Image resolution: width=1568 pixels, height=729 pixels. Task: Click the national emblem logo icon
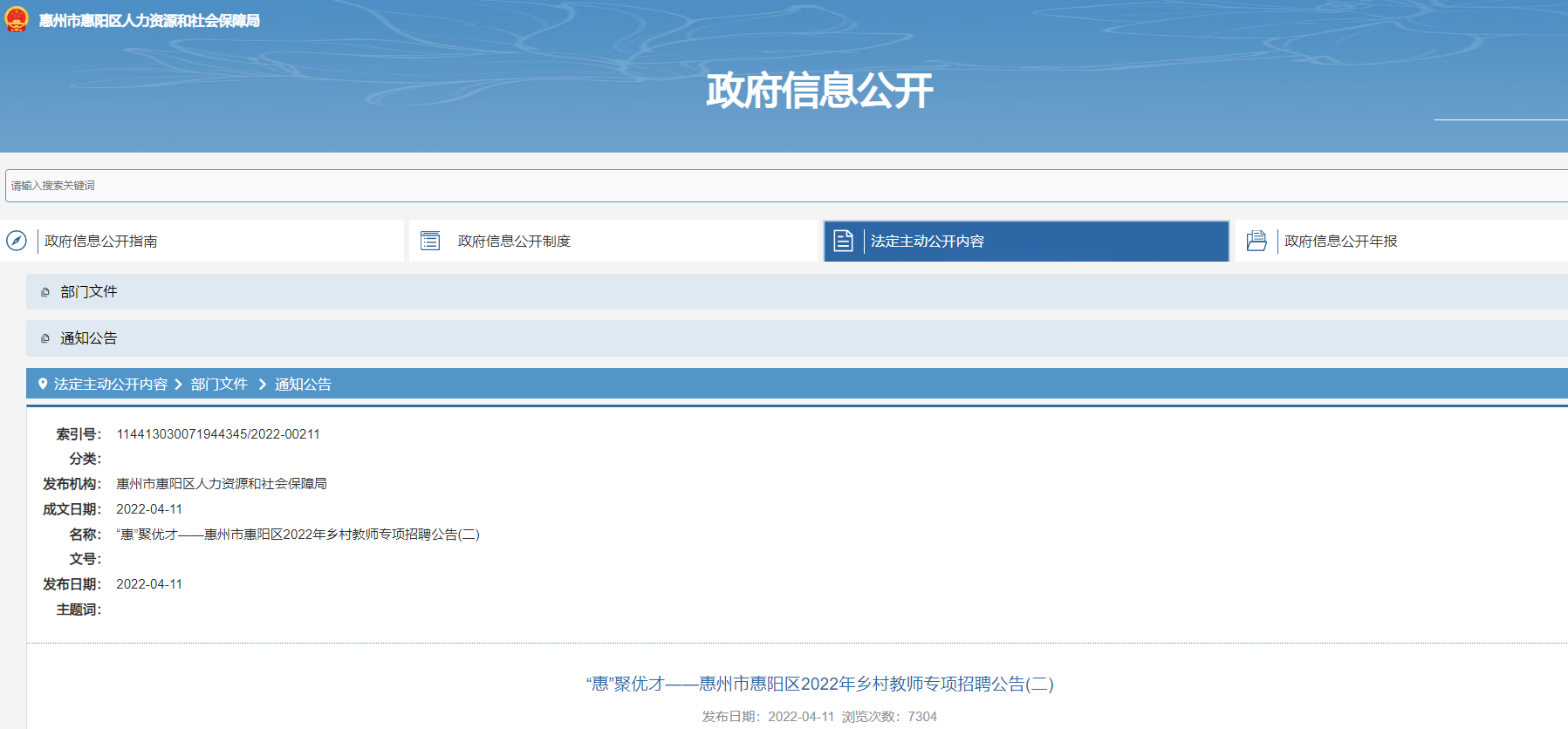click(x=17, y=19)
